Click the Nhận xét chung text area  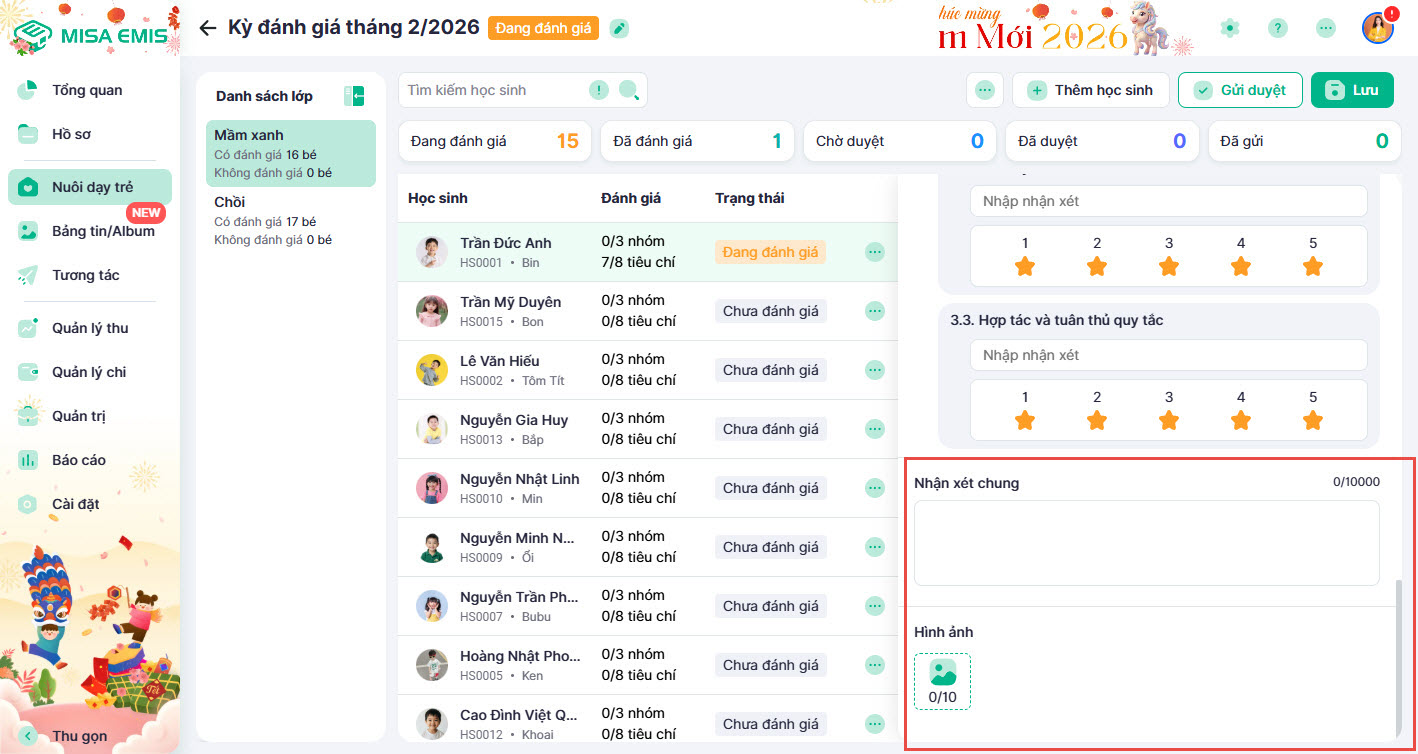(x=1146, y=543)
